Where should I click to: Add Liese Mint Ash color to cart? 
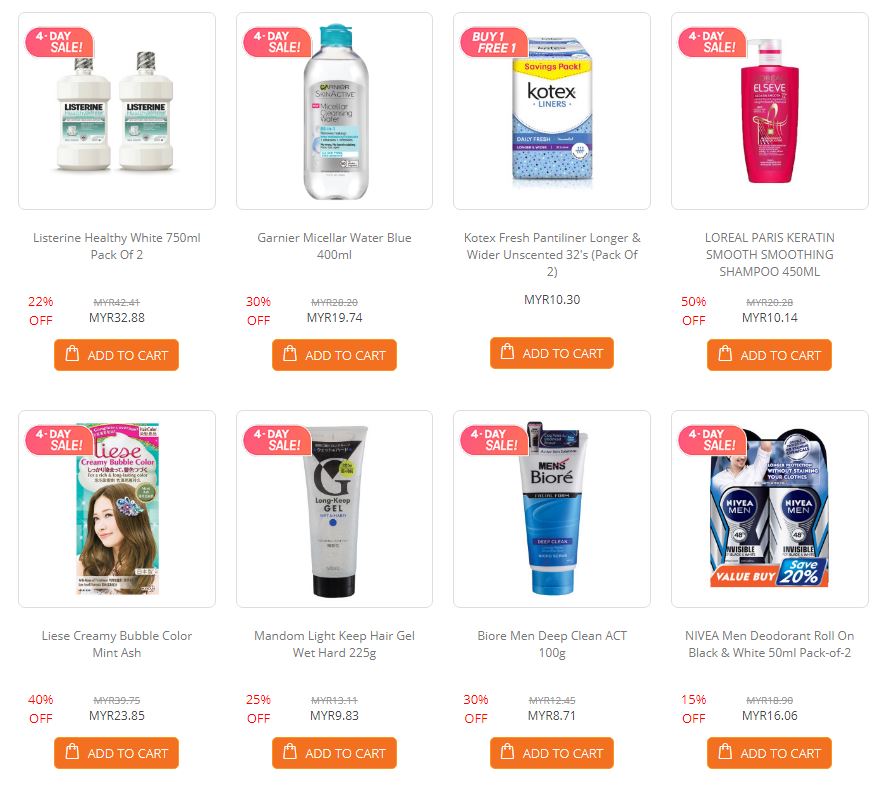(x=117, y=753)
